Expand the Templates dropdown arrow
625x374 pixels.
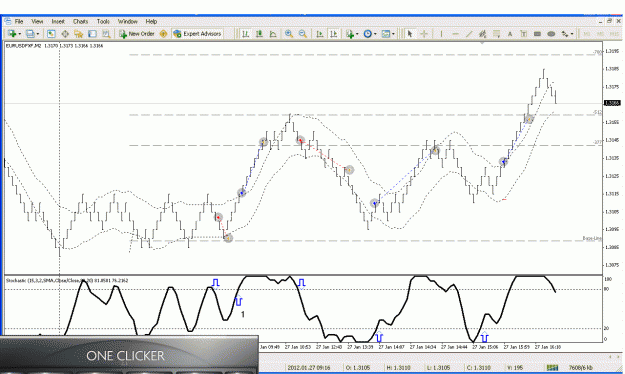coord(393,34)
